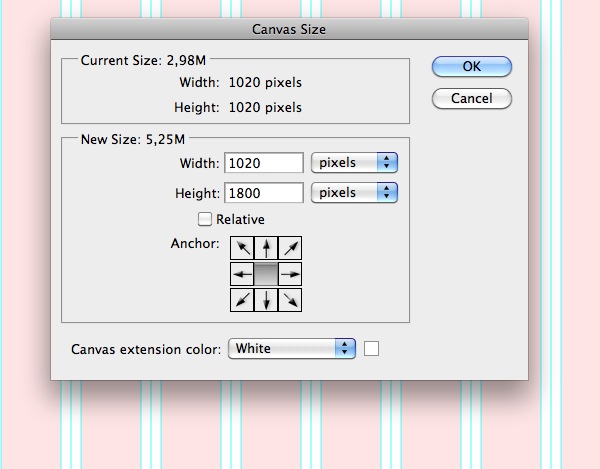Click the new Height input field
The image size is (600, 469).
pyautogui.click(x=265, y=192)
